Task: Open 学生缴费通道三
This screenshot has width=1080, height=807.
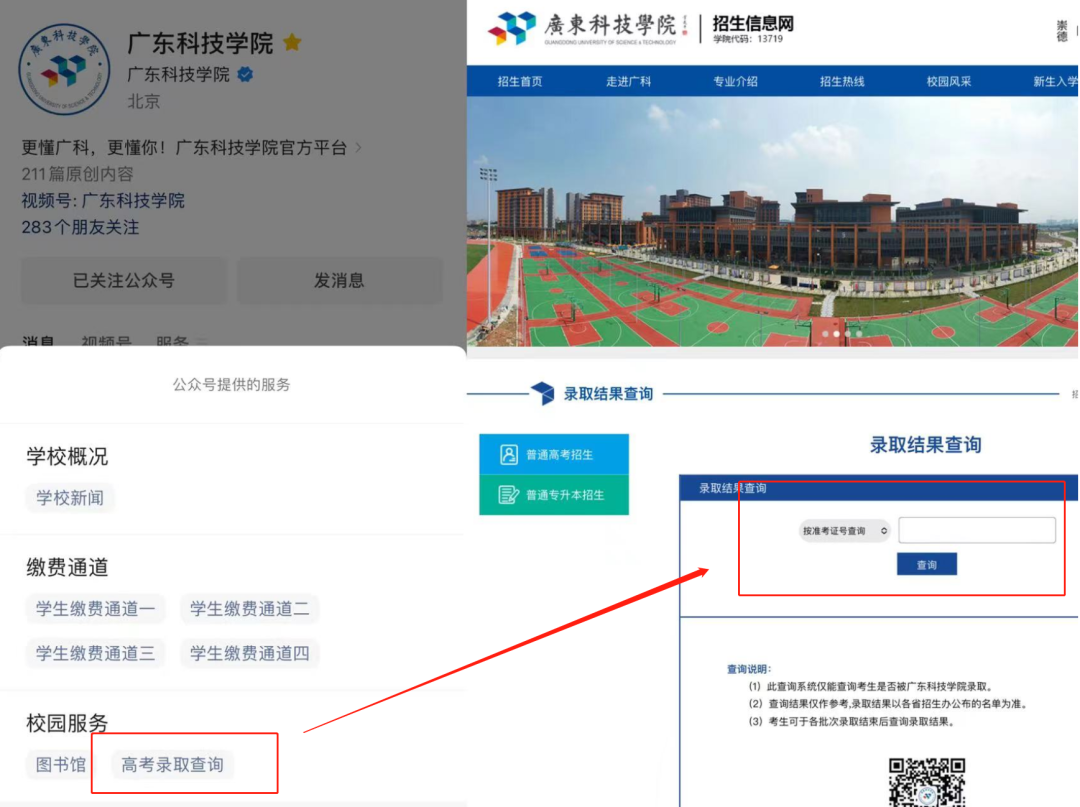Action: (96, 653)
